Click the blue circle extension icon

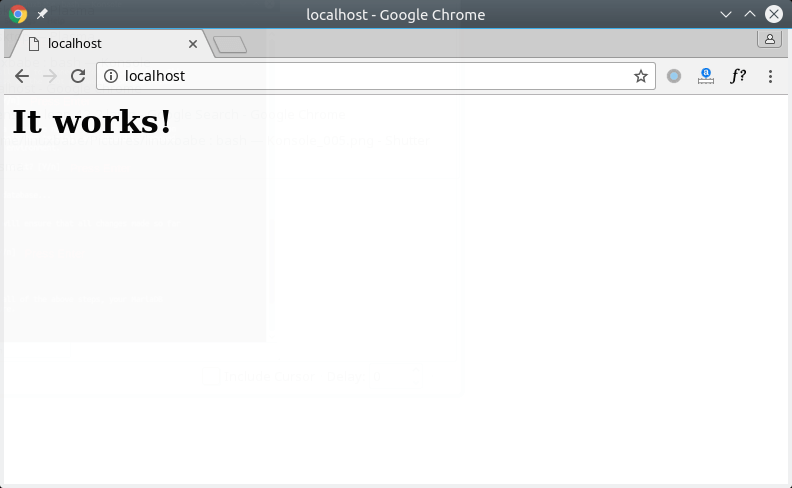tap(674, 76)
